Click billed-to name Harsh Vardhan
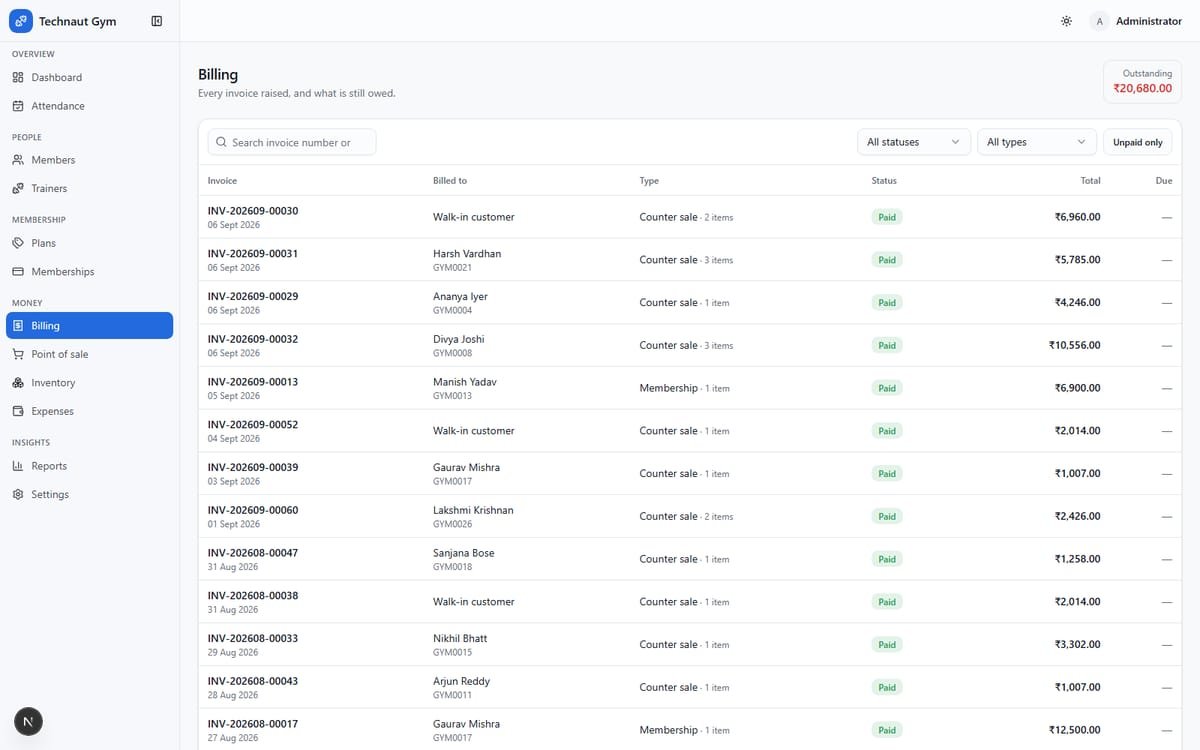 click(x=467, y=254)
